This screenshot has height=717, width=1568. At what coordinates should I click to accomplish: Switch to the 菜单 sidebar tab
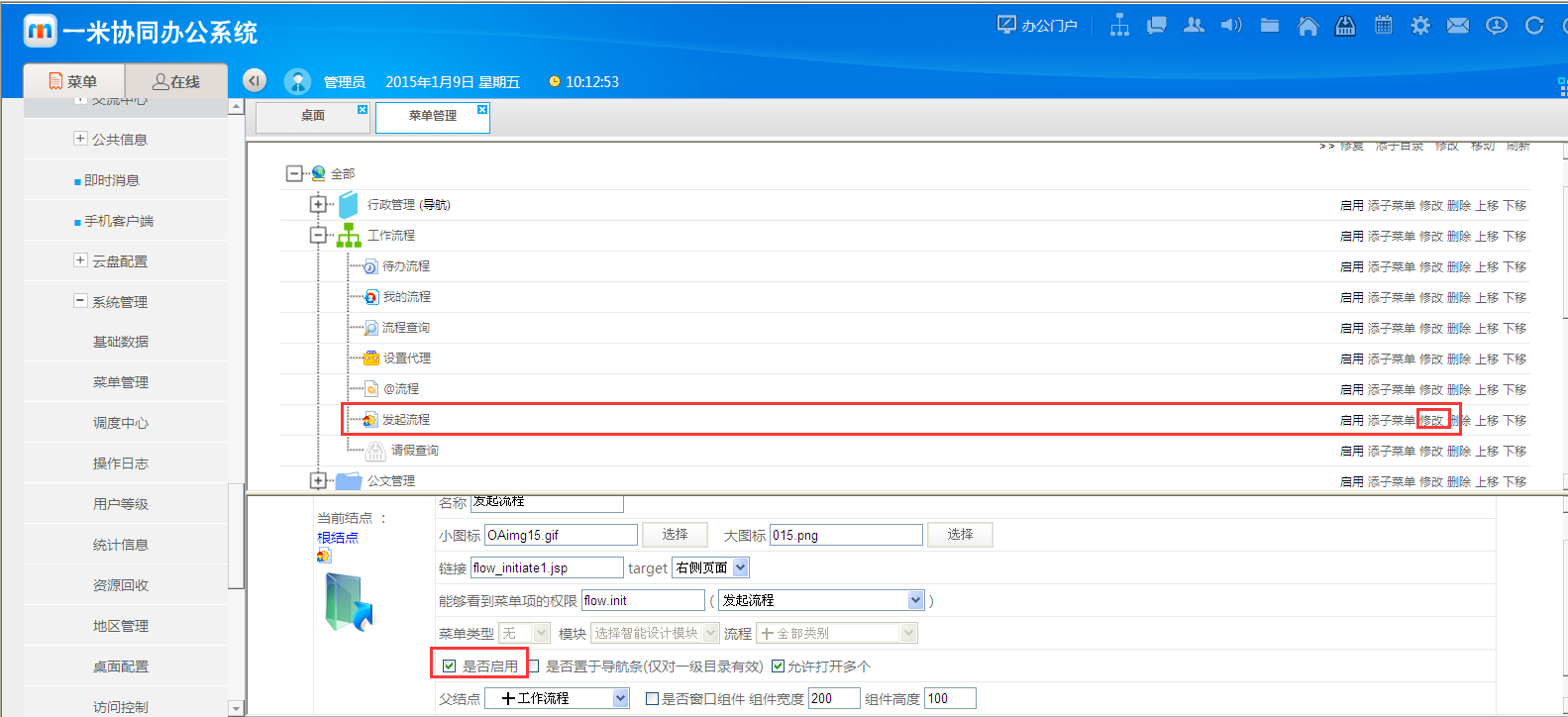point(74,81)
